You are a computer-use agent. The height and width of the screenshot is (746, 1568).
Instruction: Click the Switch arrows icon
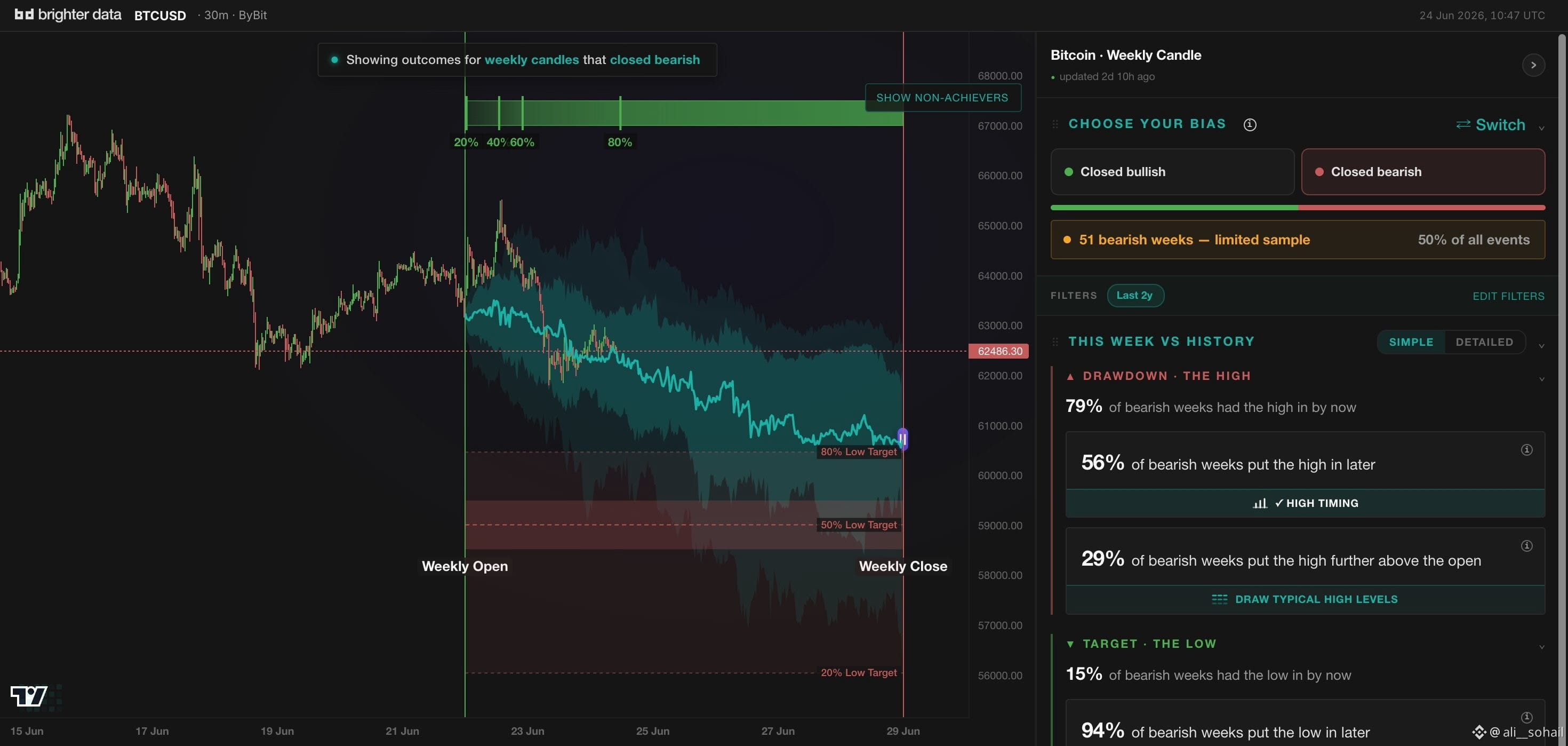[1463, 124]
